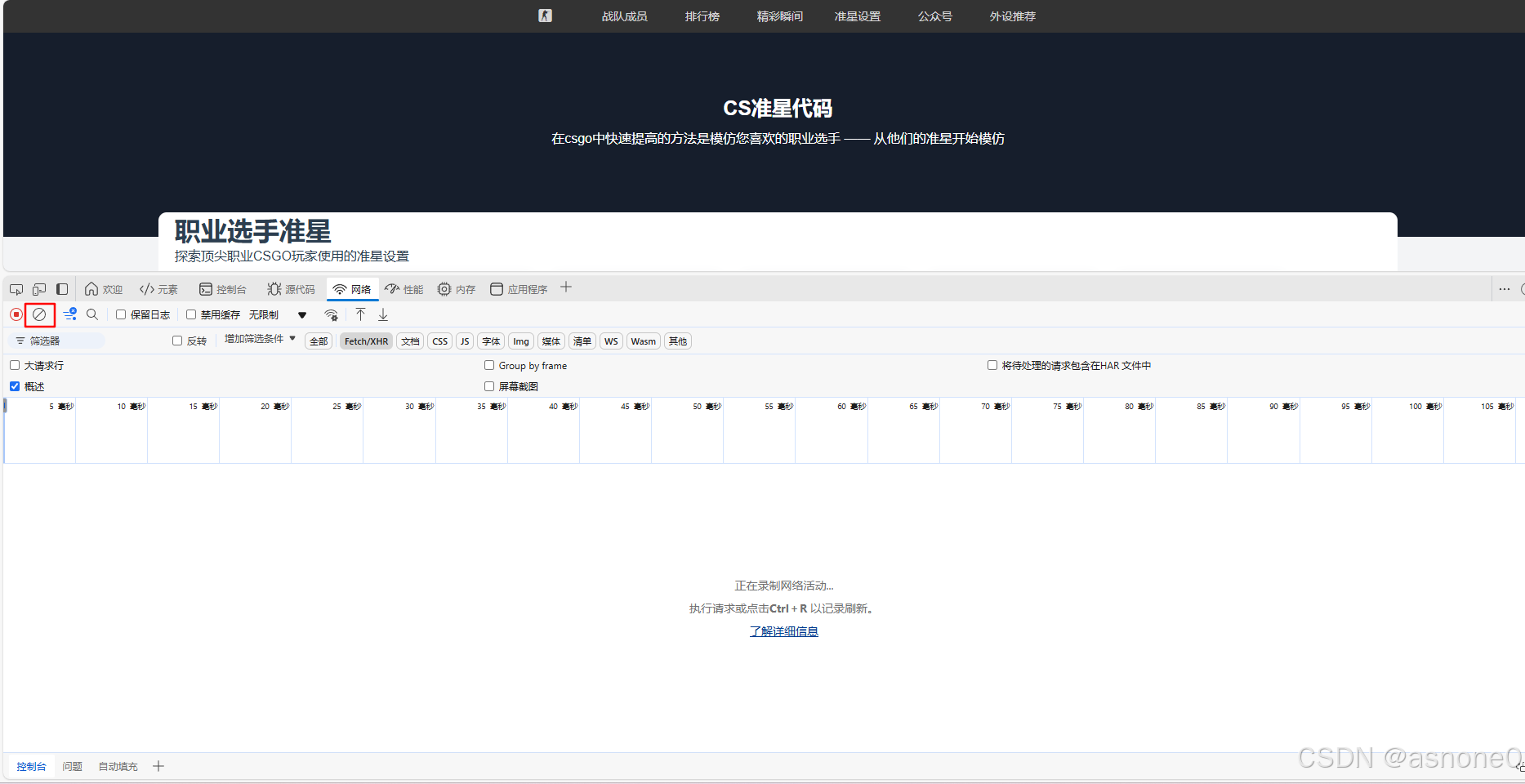Uncheck the 概述 overview checkbox

15,386
